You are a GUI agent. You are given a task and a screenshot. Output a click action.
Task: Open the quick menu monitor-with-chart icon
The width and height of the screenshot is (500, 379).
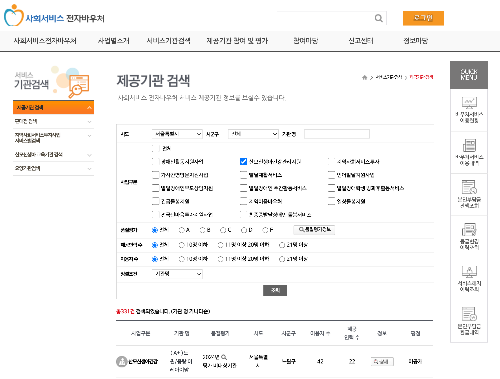click(469, 103)
